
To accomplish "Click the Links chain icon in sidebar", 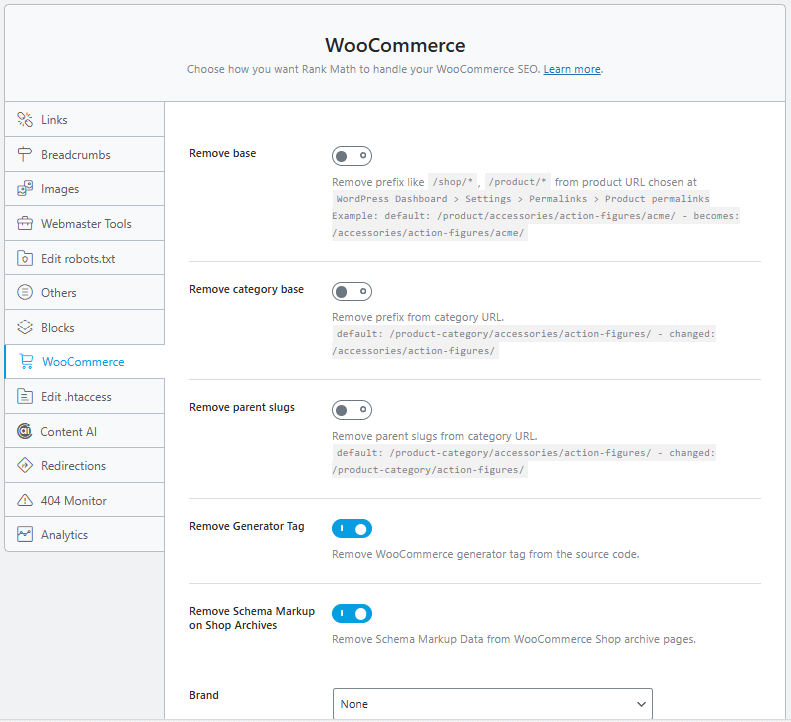I will [x=25, y=120].
